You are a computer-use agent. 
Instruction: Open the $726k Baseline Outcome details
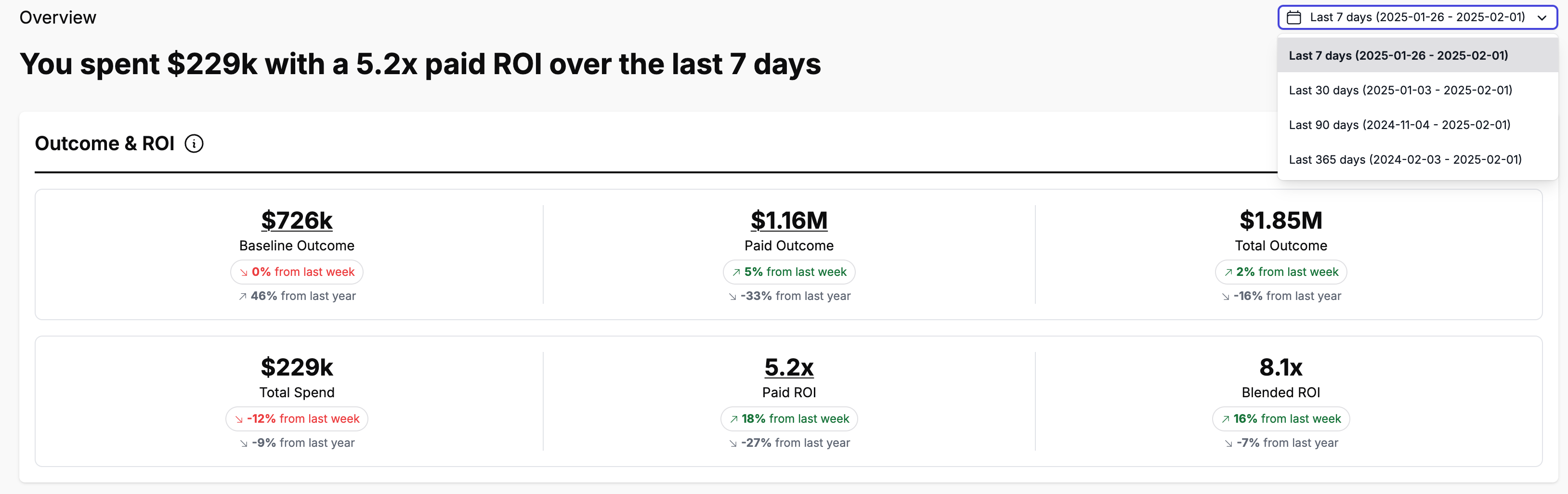[297, 220]
